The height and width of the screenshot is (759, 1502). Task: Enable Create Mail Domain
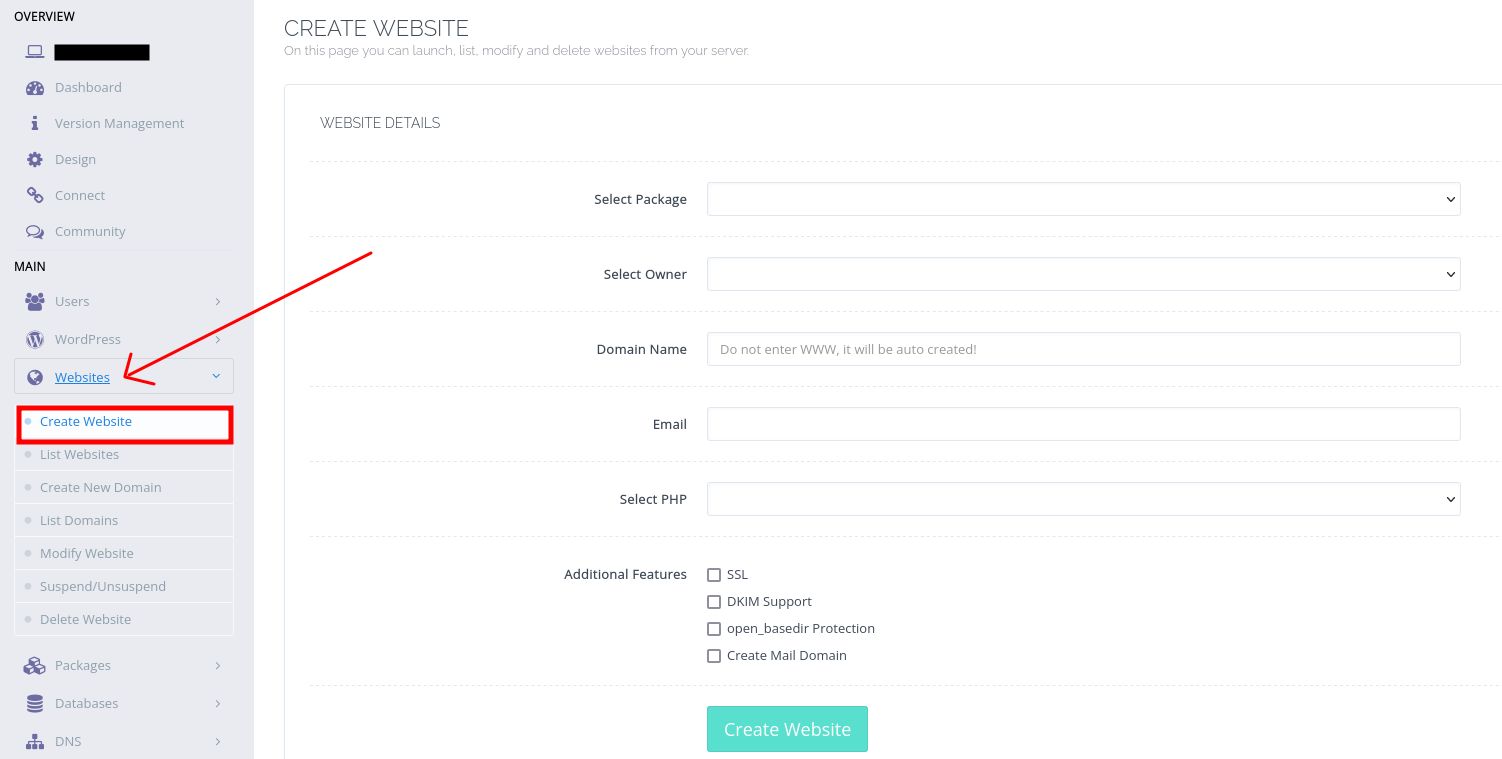click(714, 655)
